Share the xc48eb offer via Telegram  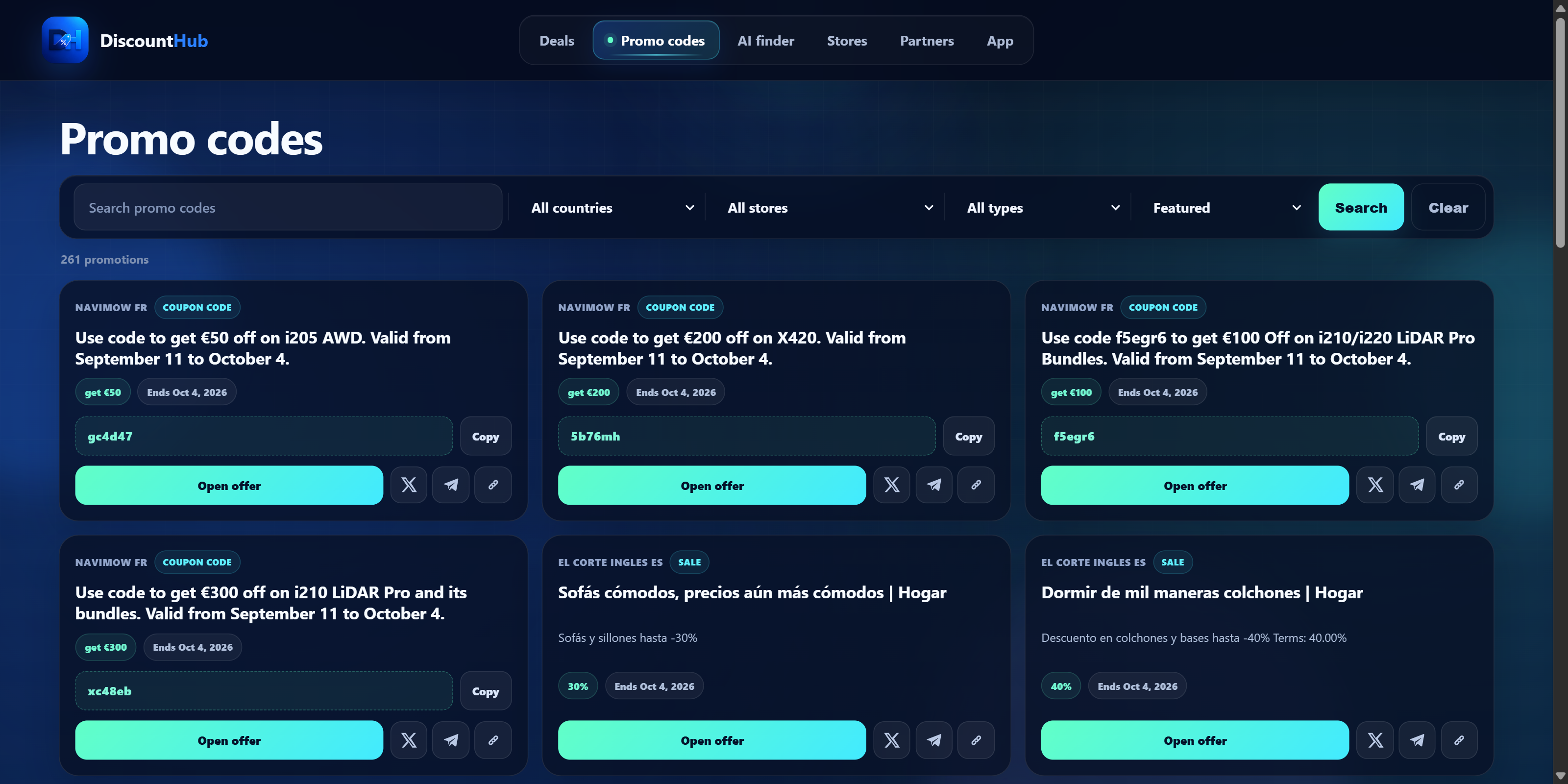point(450,740)
